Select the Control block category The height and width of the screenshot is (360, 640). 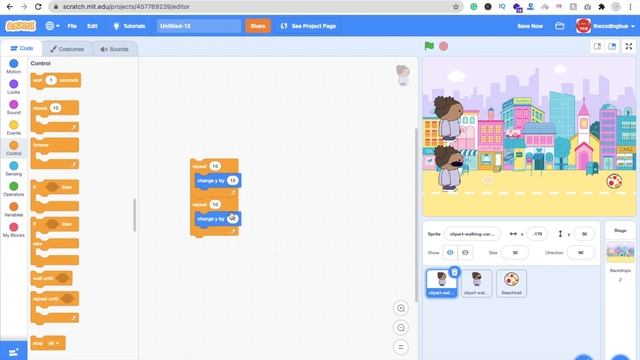click(x=13, y=148)
